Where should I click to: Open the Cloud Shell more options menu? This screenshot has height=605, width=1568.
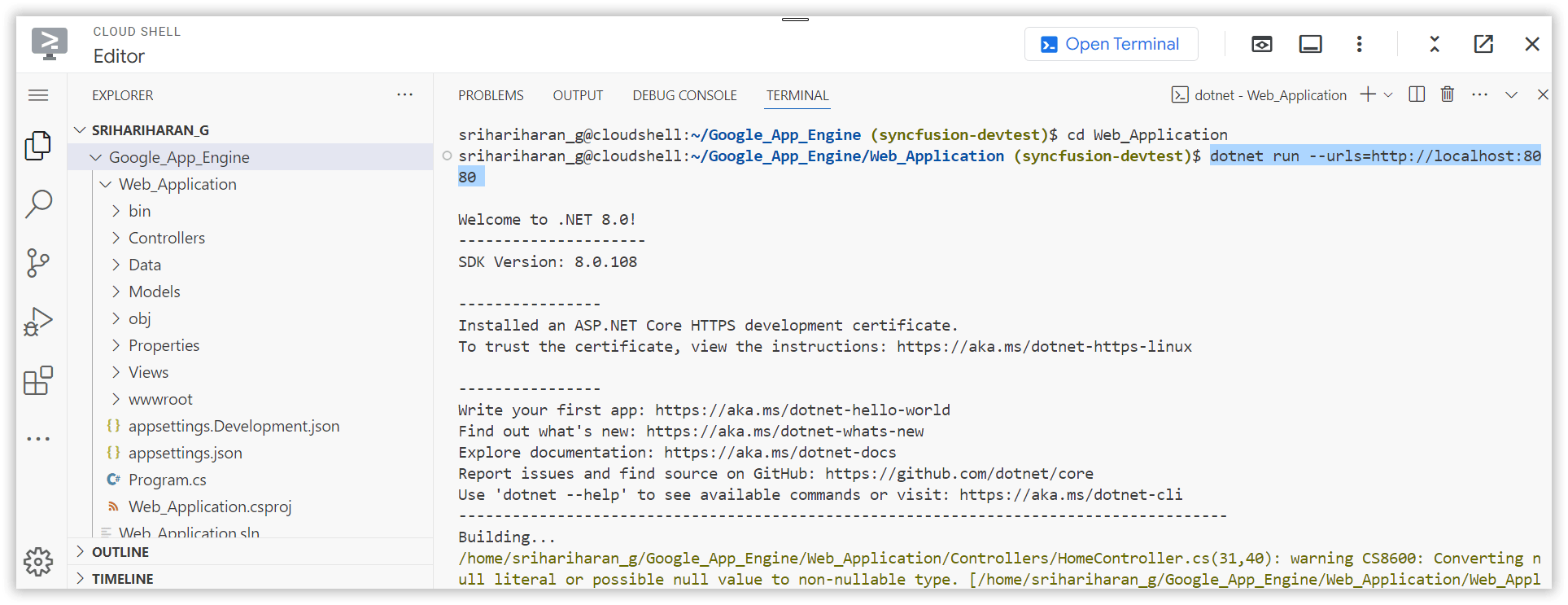click(1359, 44)
